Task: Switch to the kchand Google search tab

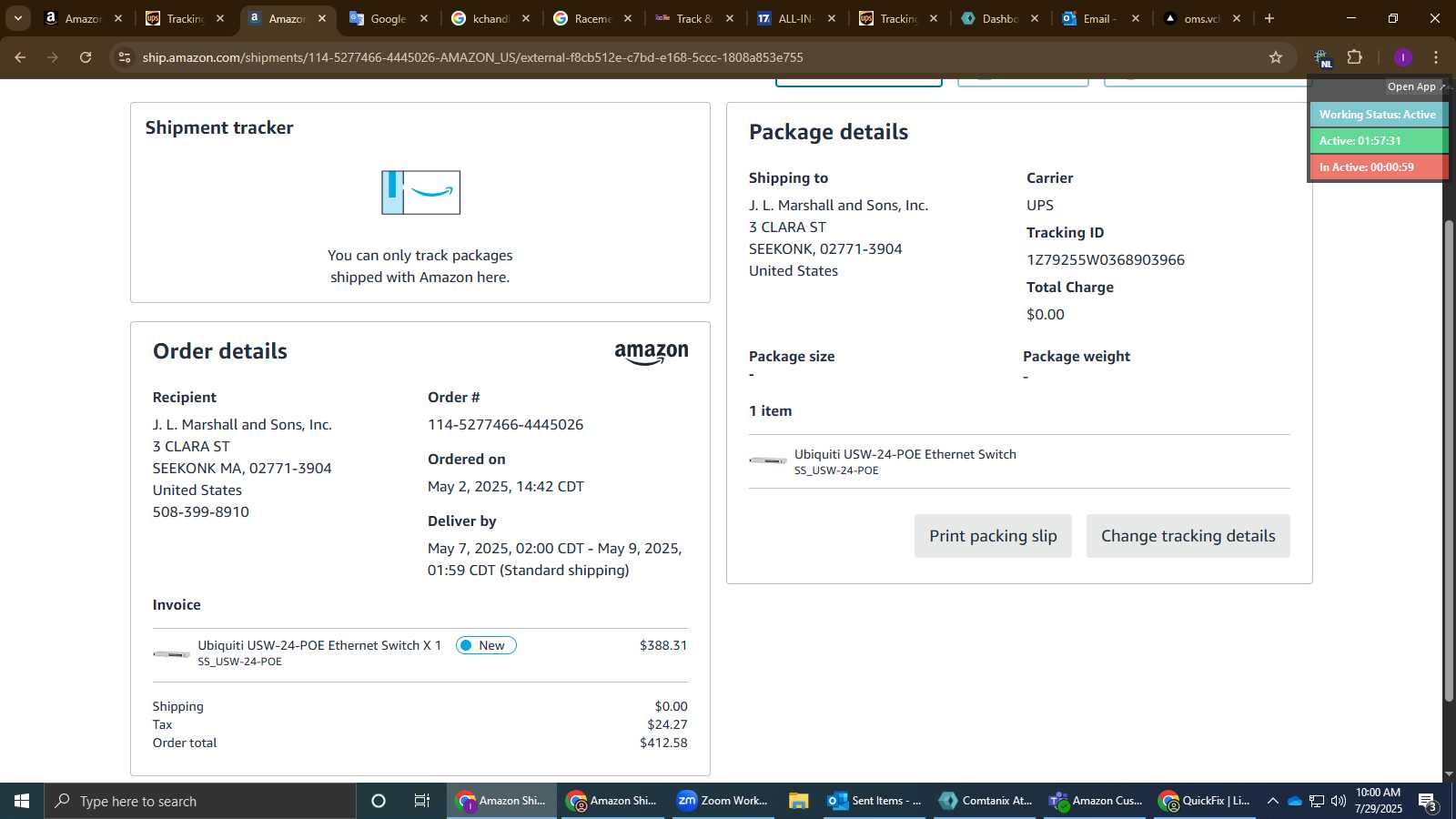Action: (x=490, y=18)
